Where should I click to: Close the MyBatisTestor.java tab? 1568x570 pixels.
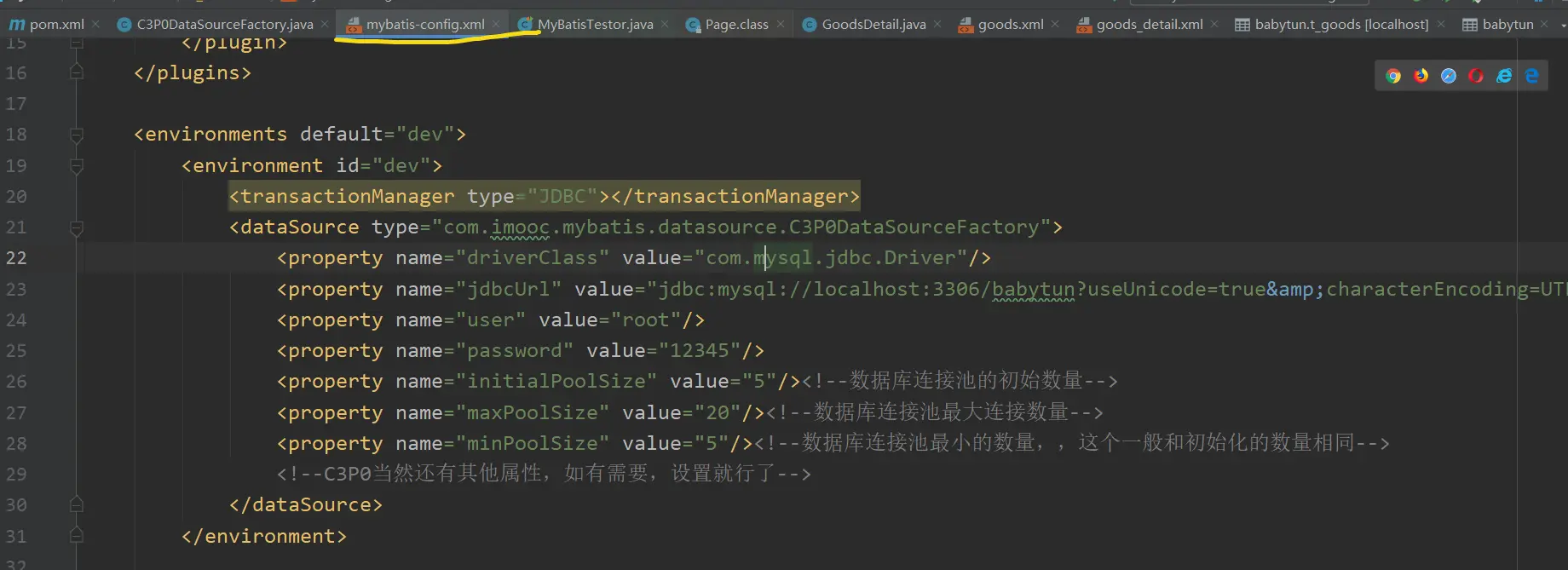click(665, 25)
